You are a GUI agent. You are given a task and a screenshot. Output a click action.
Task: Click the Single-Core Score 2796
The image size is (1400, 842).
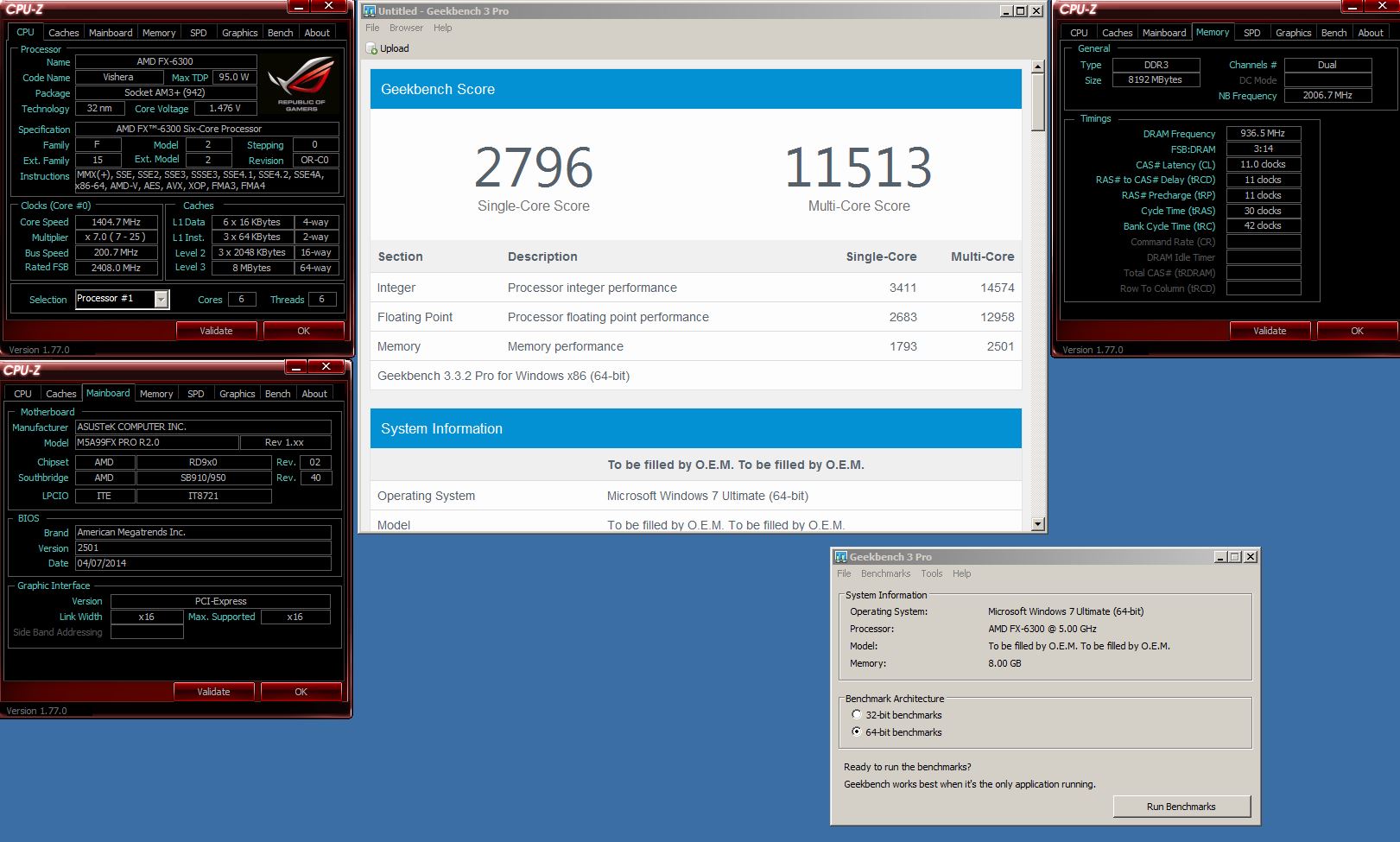pos(534,168)
